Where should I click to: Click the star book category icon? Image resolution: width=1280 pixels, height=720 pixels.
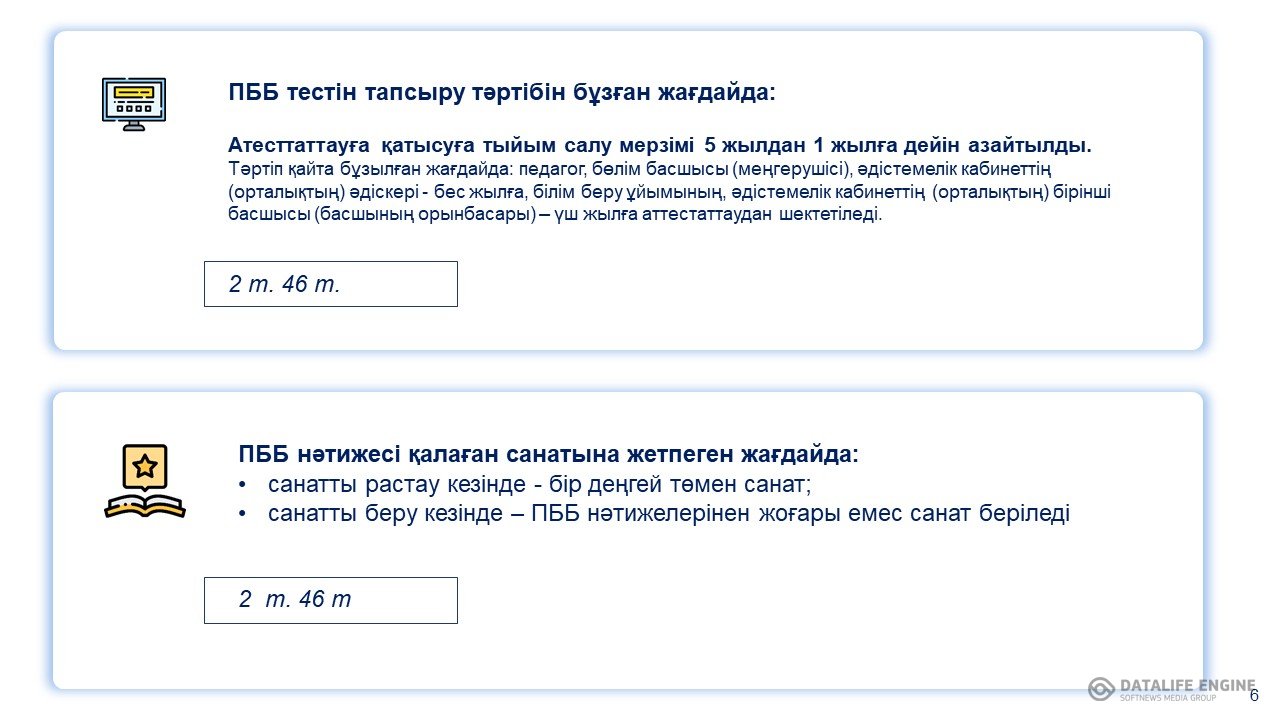[x=145, y=481]
